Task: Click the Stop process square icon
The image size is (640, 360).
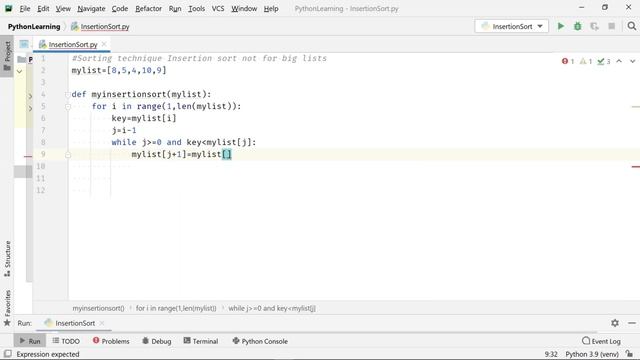Action: point(611,26)
